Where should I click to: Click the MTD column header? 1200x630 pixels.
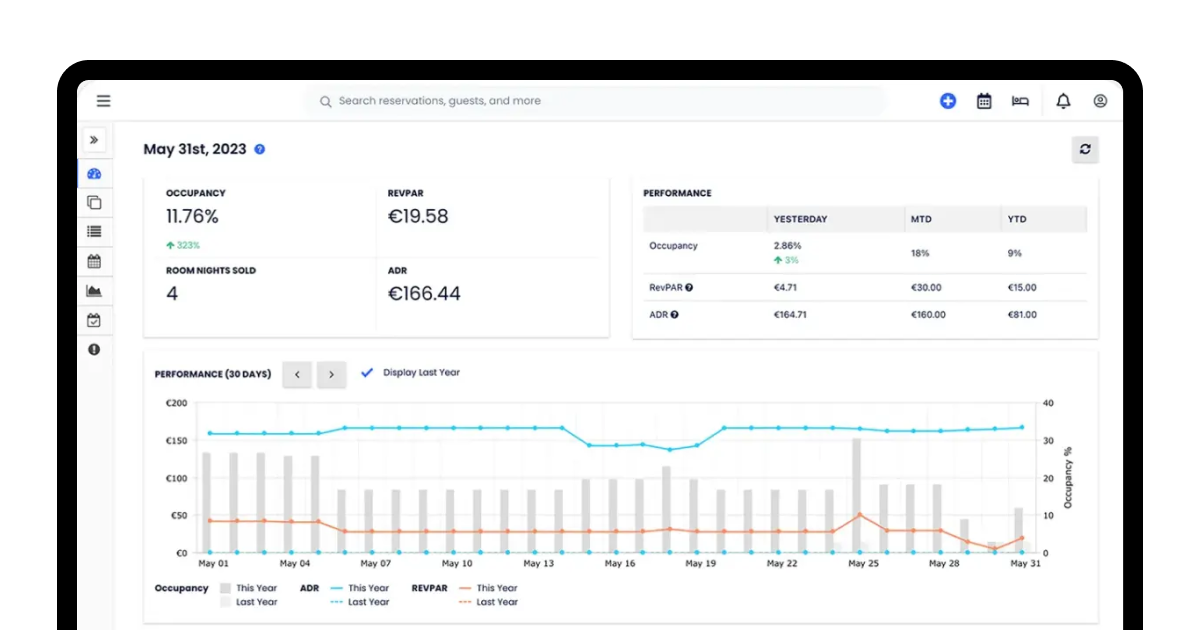point(921,219)
